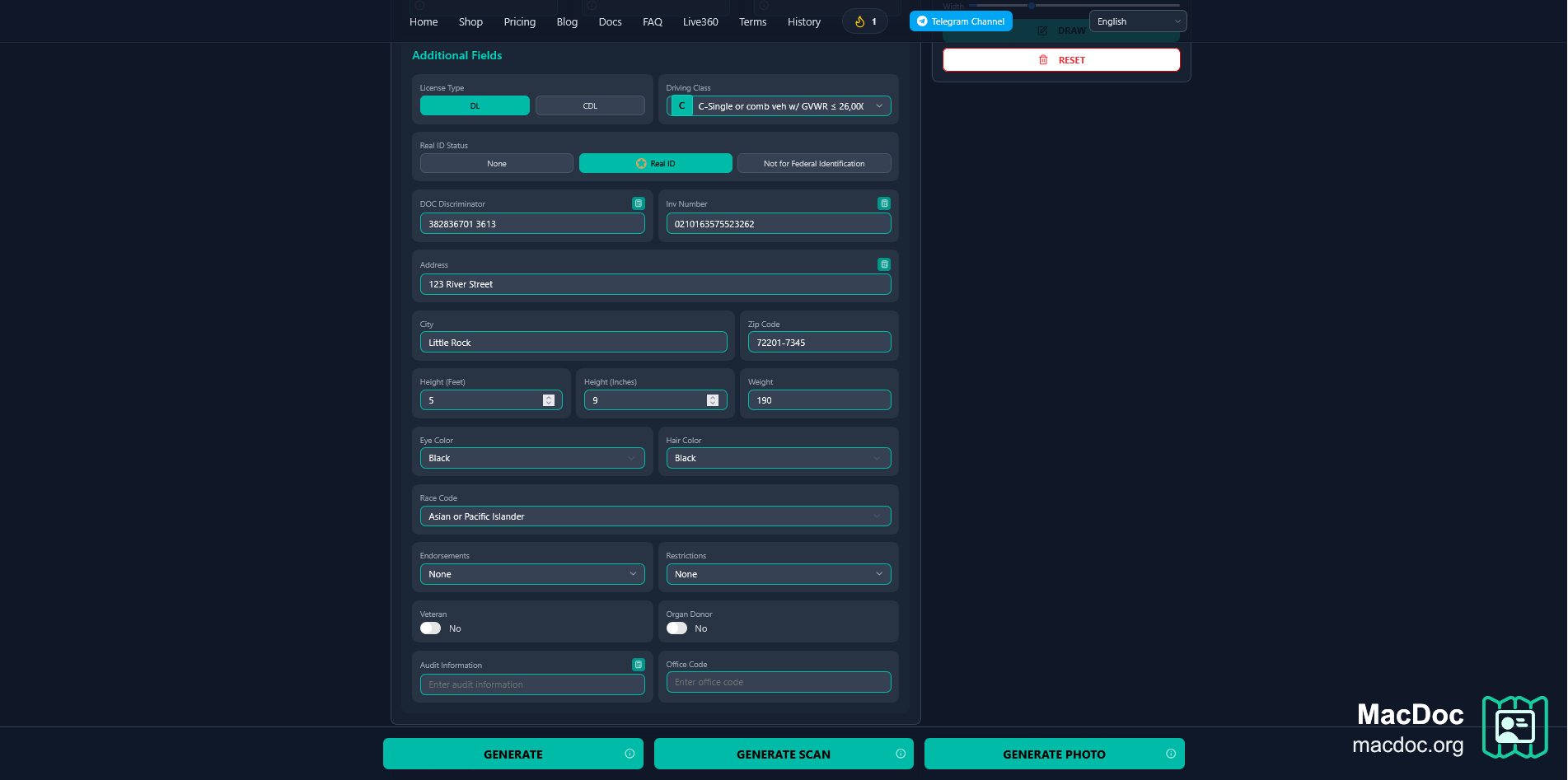Open the Restrictions dropdown
Image resolution: width=1568 pixels, height=780 pixels.
779,574
